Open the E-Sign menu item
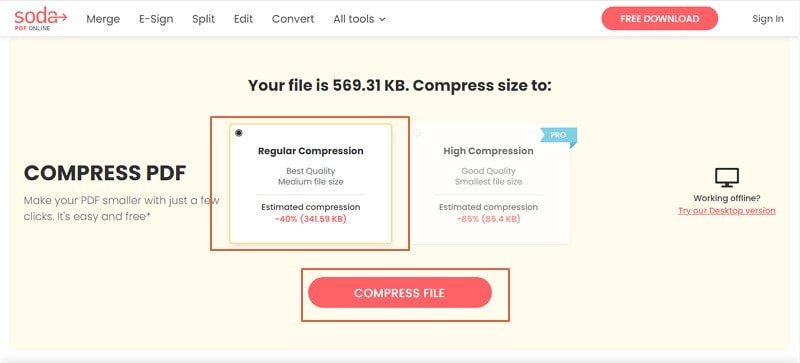 (156, 19)
